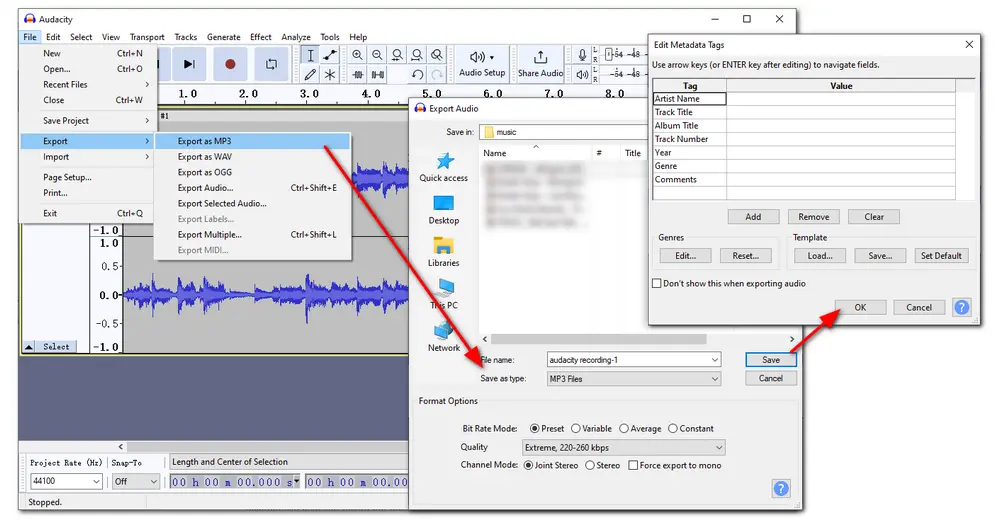Open the Save in music folder dropdown

point(564,132)
